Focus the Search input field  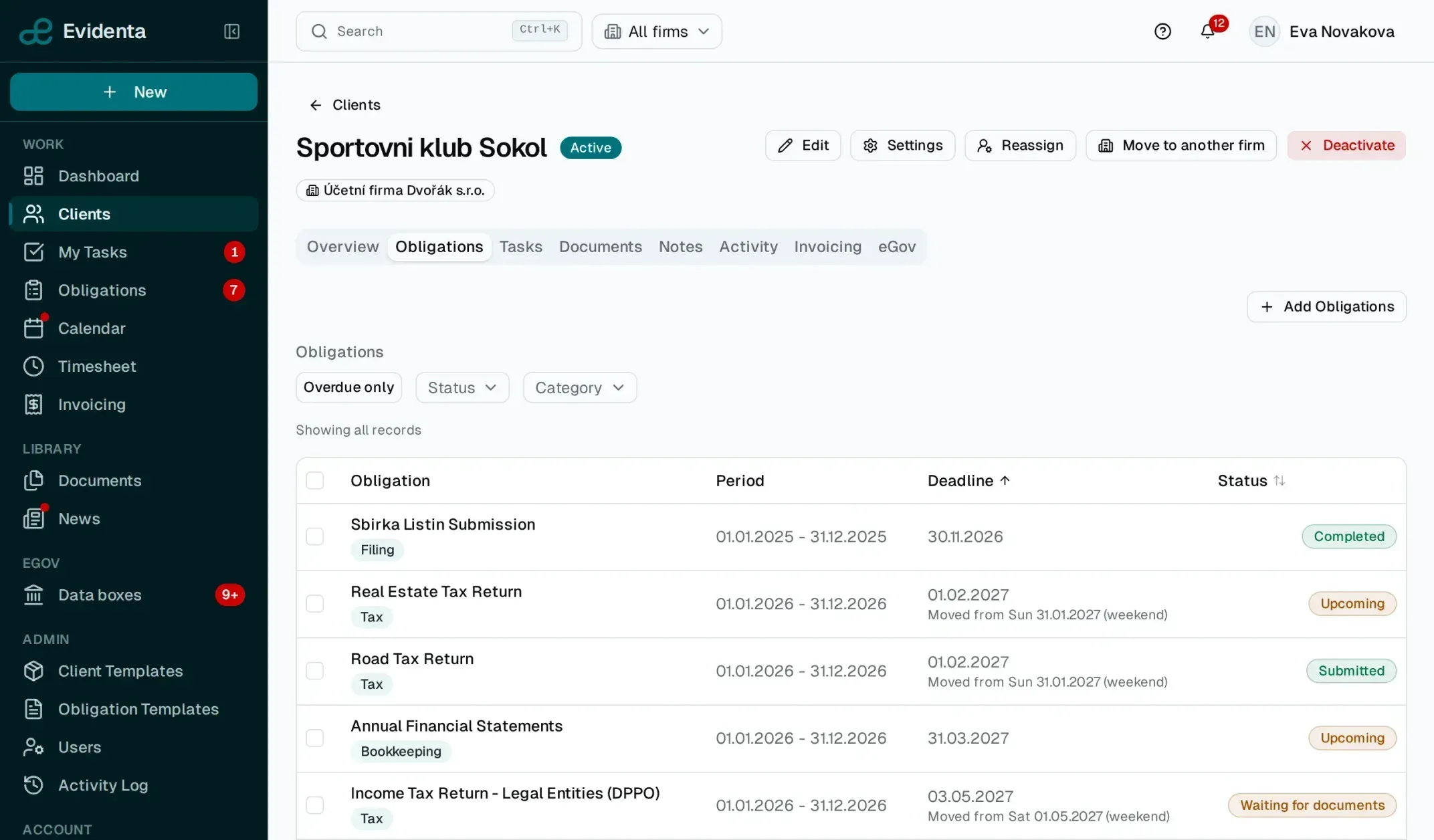click(439, 31)
